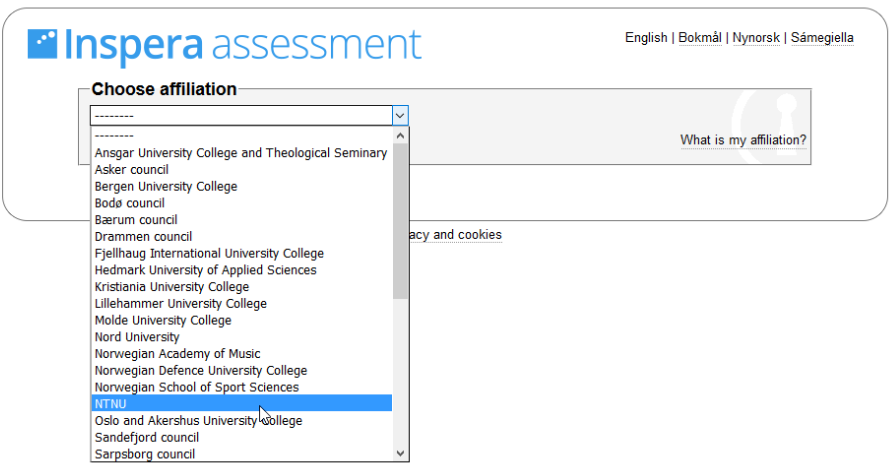Click the dropdown list scrollbar thumb

(400, 221)
